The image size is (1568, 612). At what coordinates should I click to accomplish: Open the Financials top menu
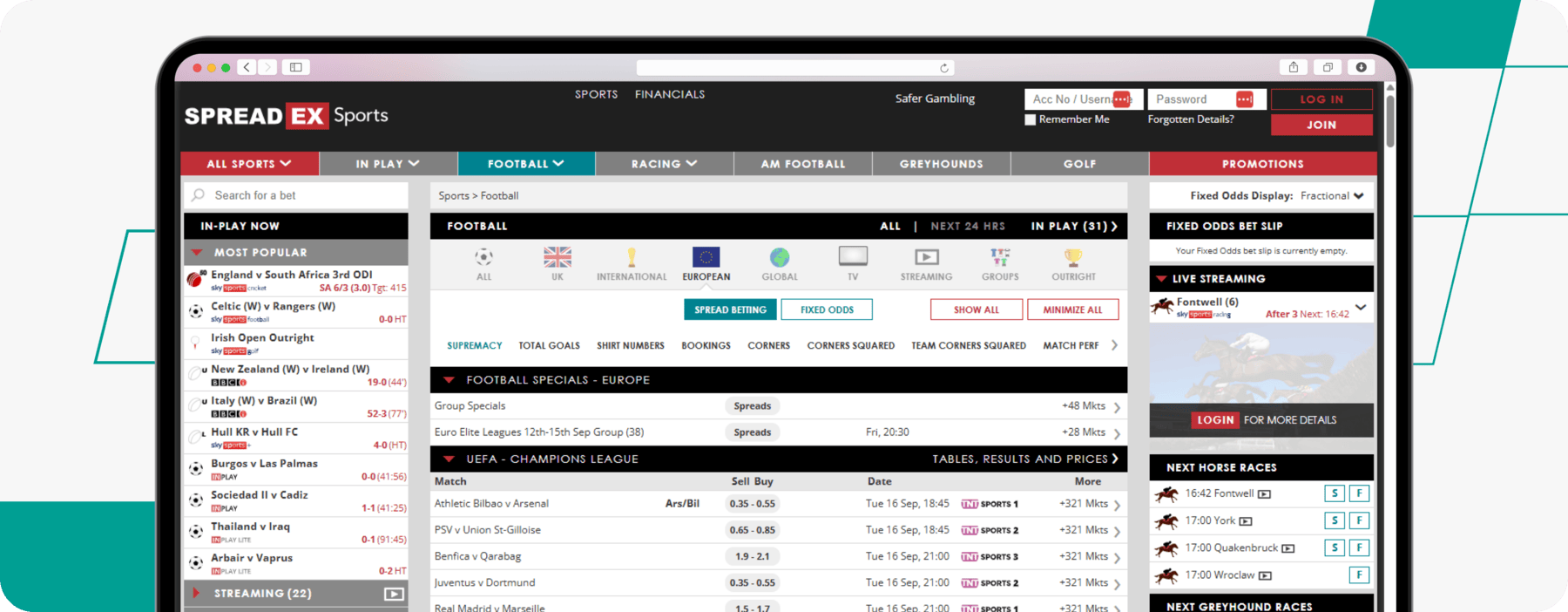click(670, 94)
